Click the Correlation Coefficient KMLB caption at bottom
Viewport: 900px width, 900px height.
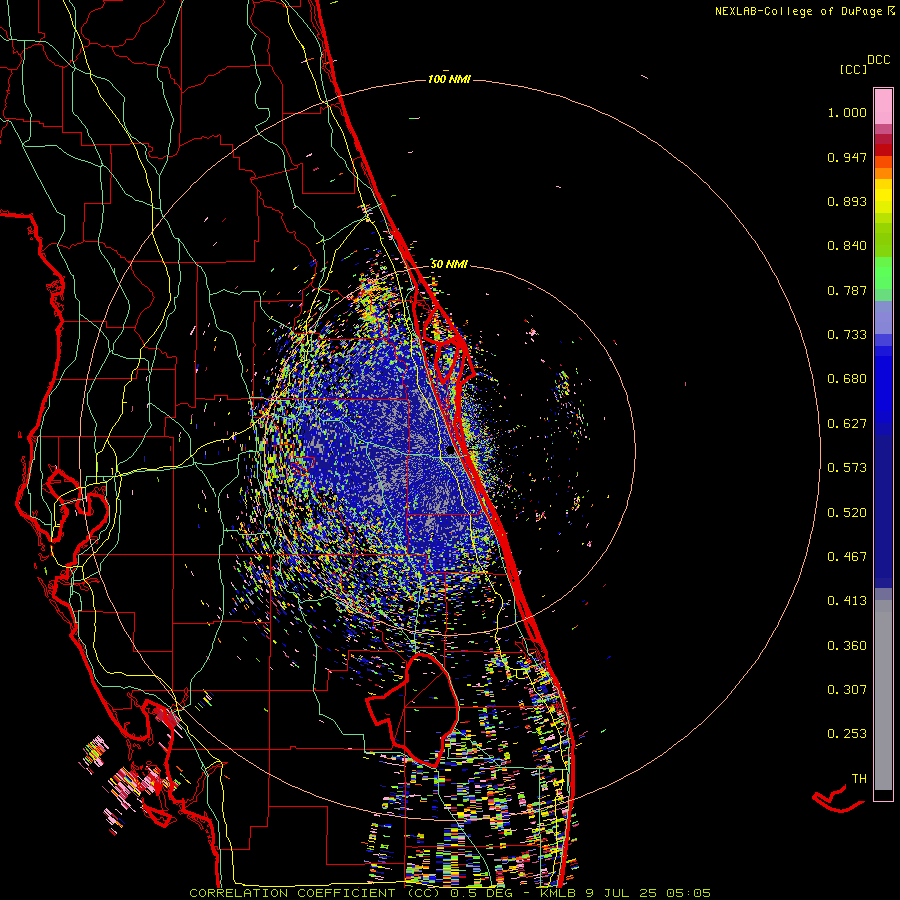pyautogui.click(x=450, y=893)
